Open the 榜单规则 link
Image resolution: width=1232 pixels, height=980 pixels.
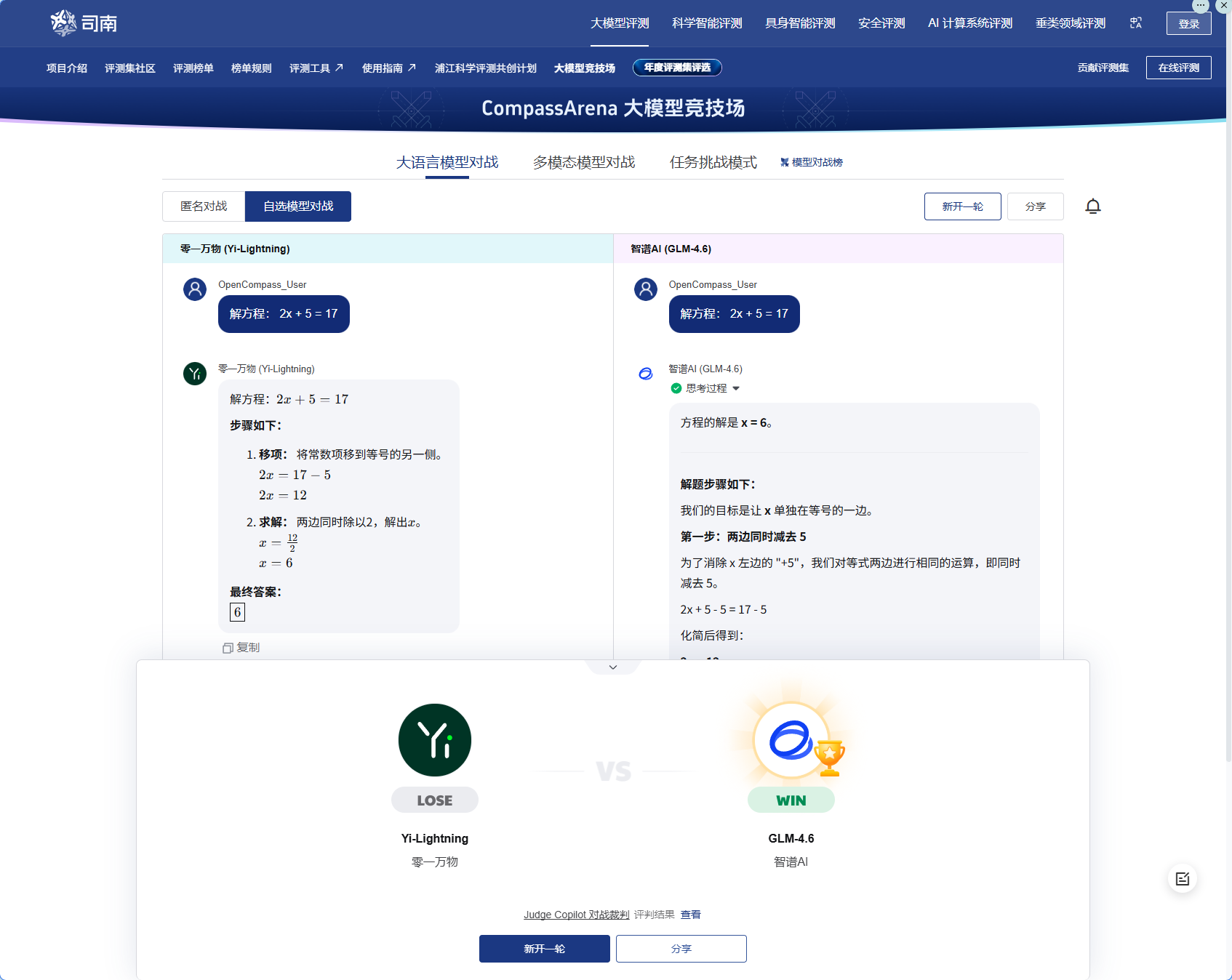click(252, 68)
